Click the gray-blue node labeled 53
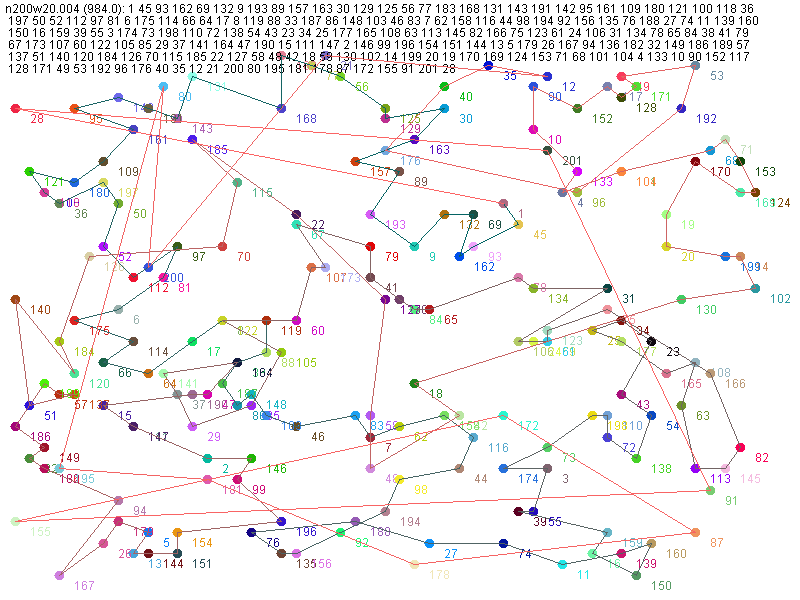 point(695,66)
